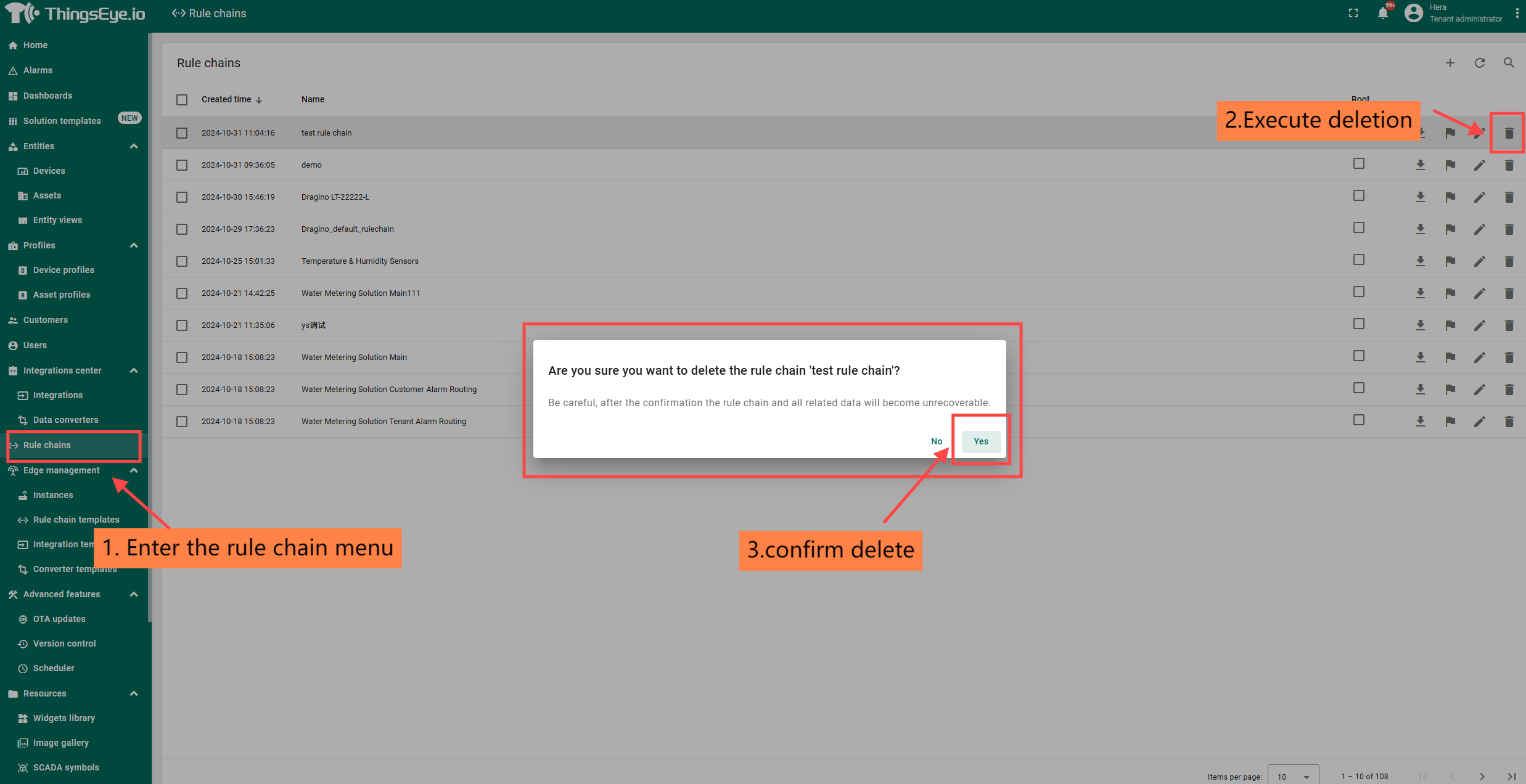Tick checkbox for 'Temperature & Humidity Sensors'
The image size is (1526, 784).
(182, 261)
